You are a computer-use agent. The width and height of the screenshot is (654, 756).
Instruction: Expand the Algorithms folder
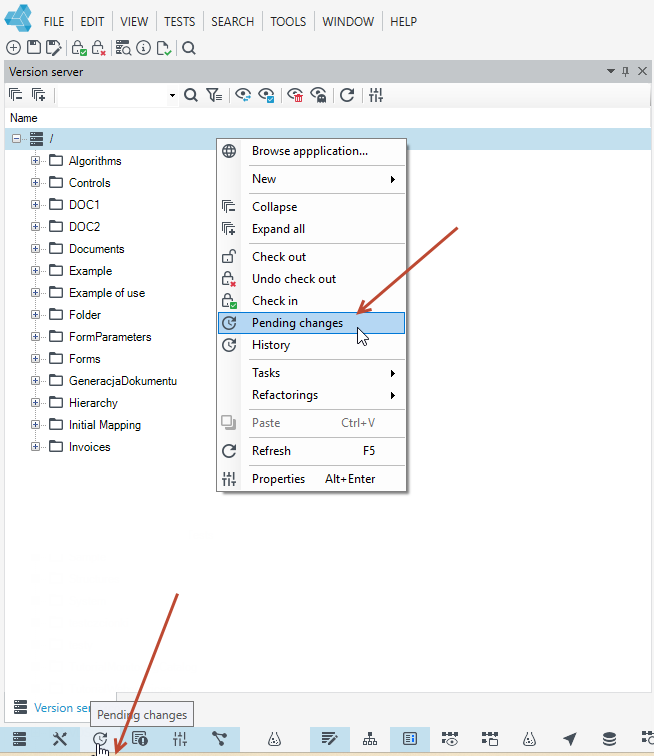(35, 161)
